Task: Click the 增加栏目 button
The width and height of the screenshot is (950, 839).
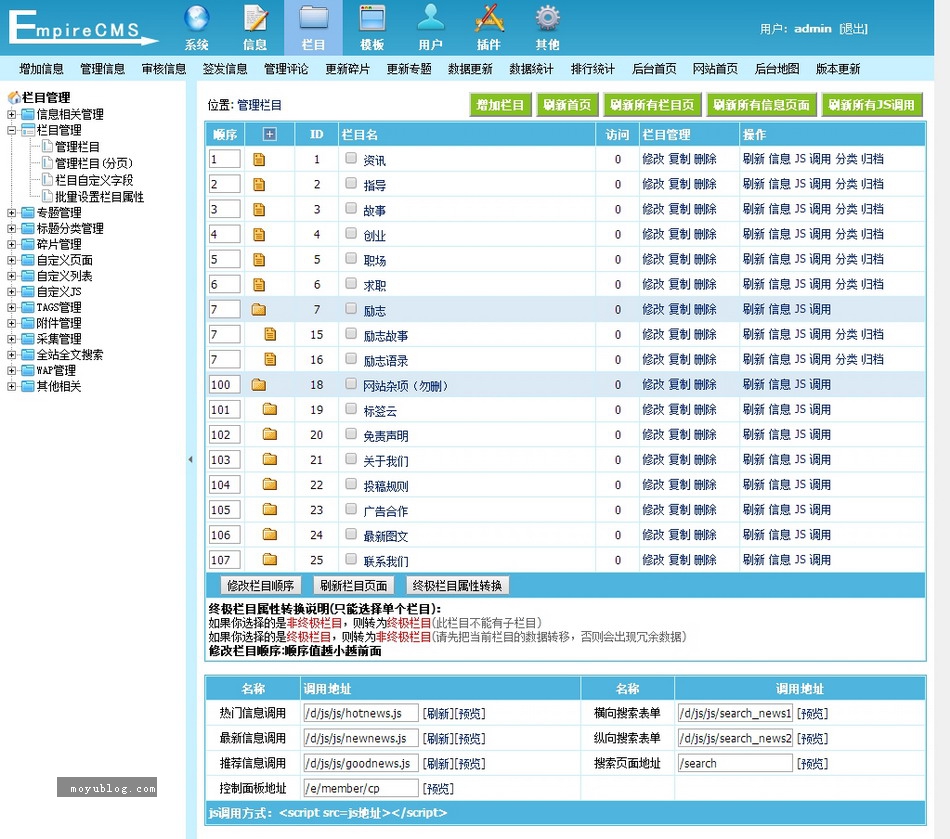Action: (500, 105)
